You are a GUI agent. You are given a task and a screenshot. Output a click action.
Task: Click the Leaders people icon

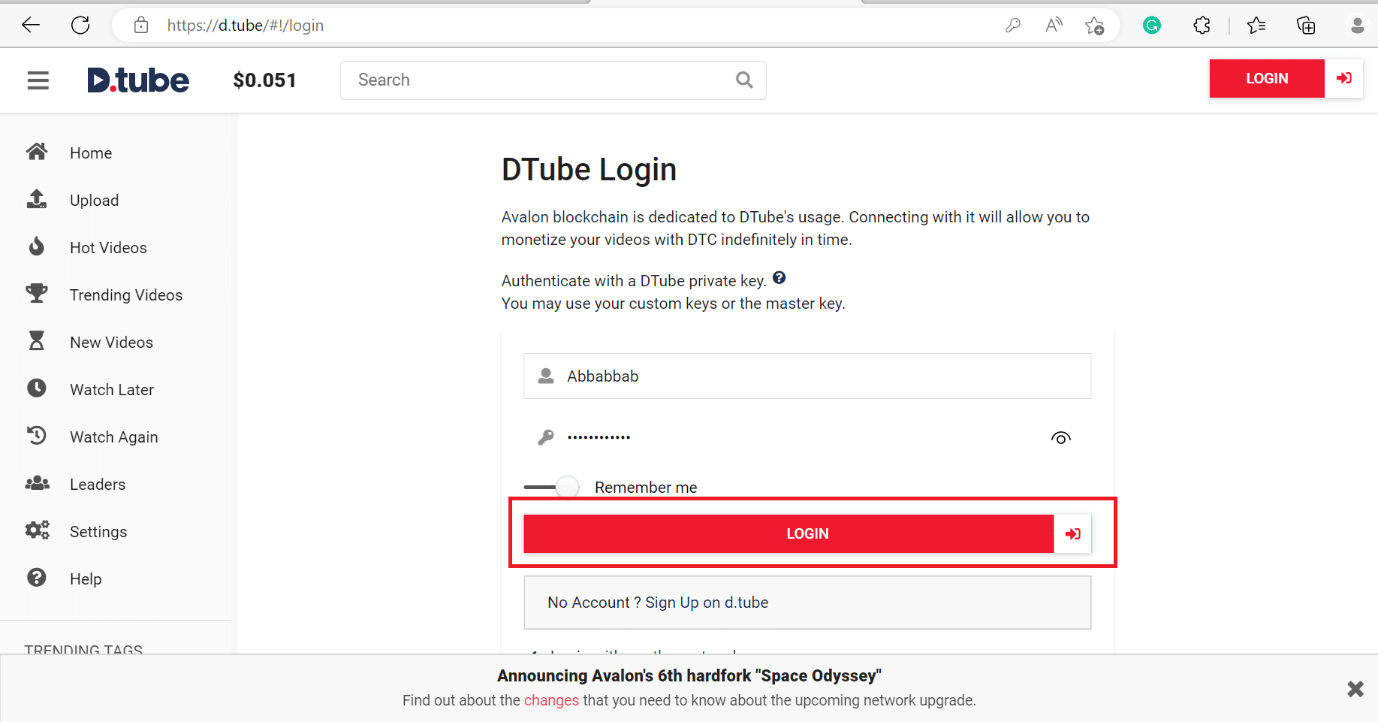[37, 483]
